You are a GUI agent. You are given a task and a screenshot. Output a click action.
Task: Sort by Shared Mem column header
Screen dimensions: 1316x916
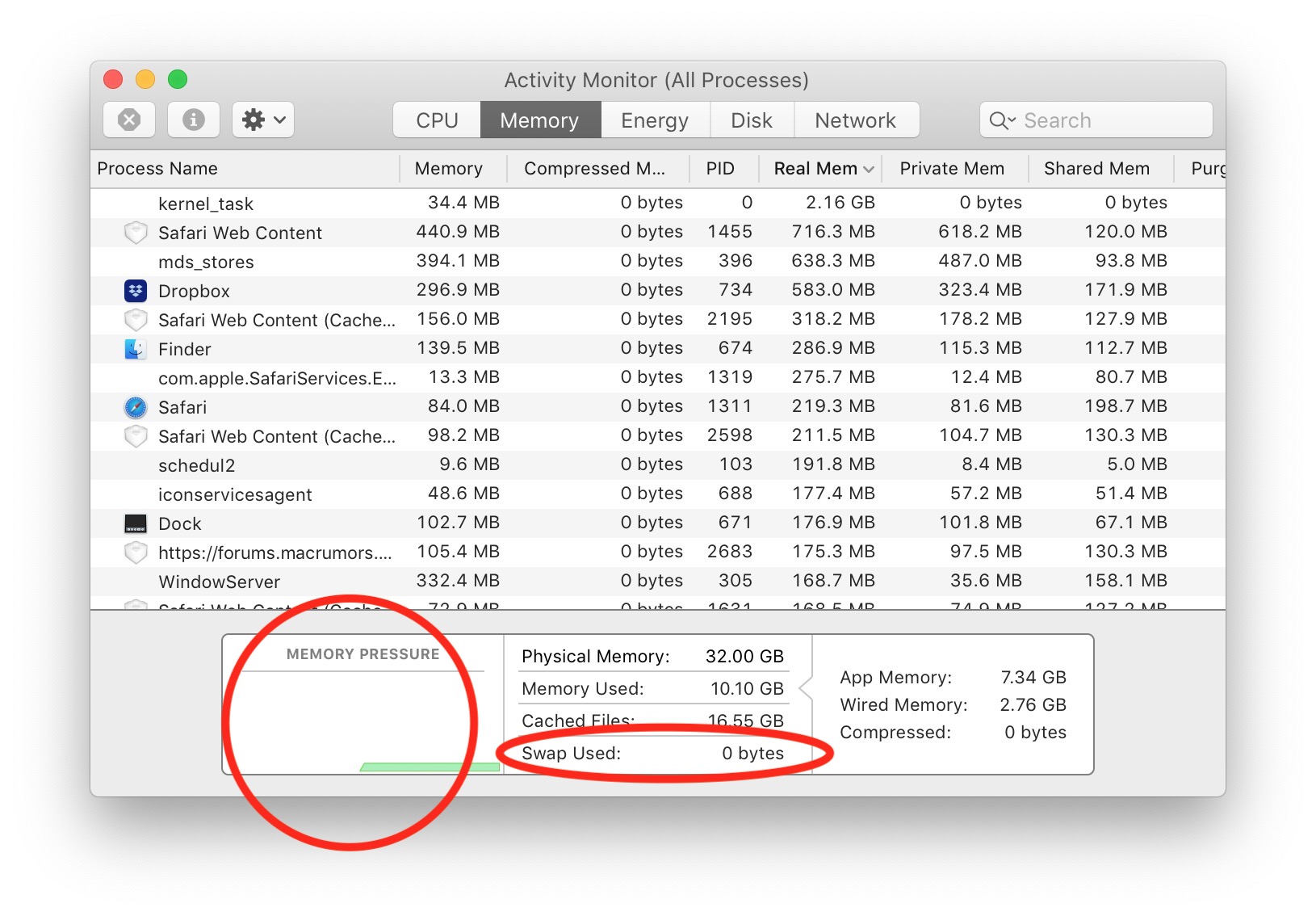click(x=1100, y=168)
